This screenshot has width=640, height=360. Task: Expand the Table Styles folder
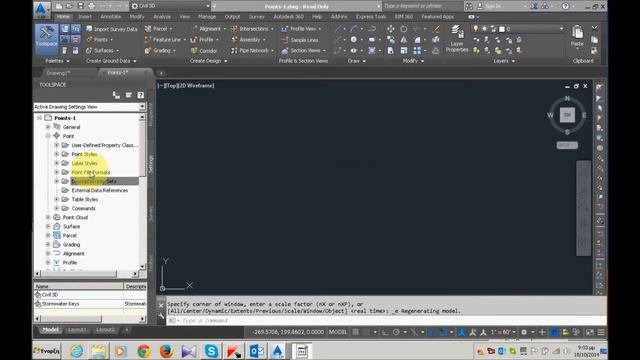57,199
